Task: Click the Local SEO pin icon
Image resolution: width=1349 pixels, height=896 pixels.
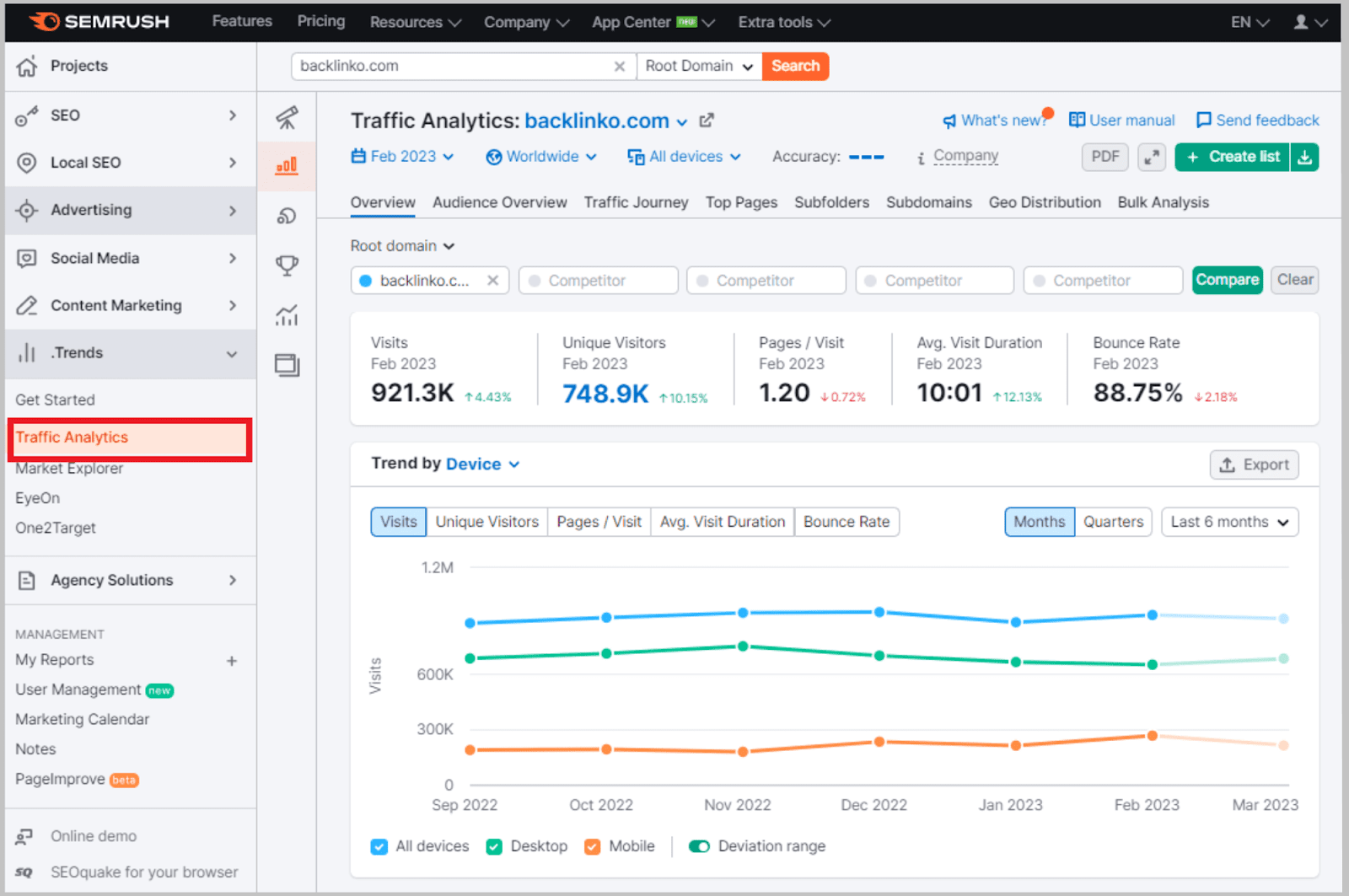Action: (x=27, y=163)
